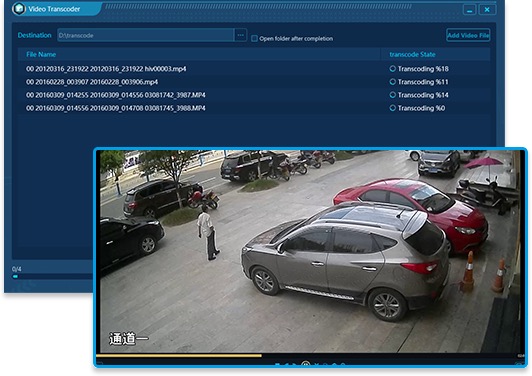Click the Destination label
Image resolution: width=532 pixels, height=376 pixels.
pyautogui.click(x=35, y=35)
